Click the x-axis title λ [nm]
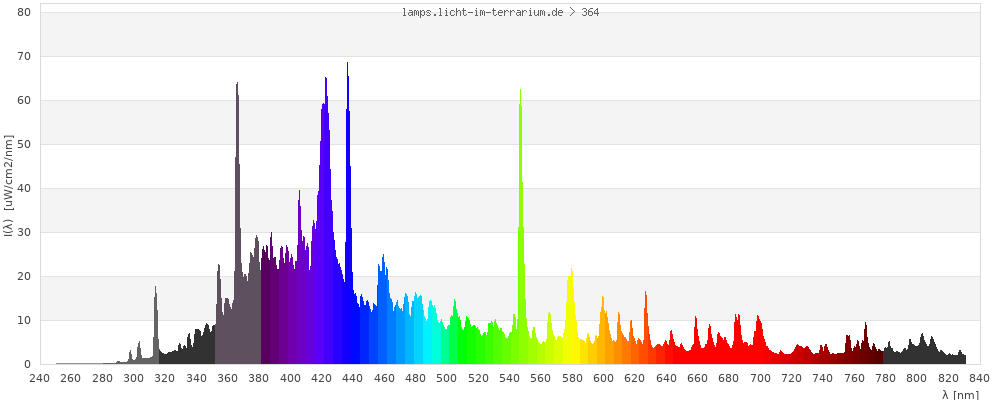This screenshot has height=400, width=1000. pos(960,395)
